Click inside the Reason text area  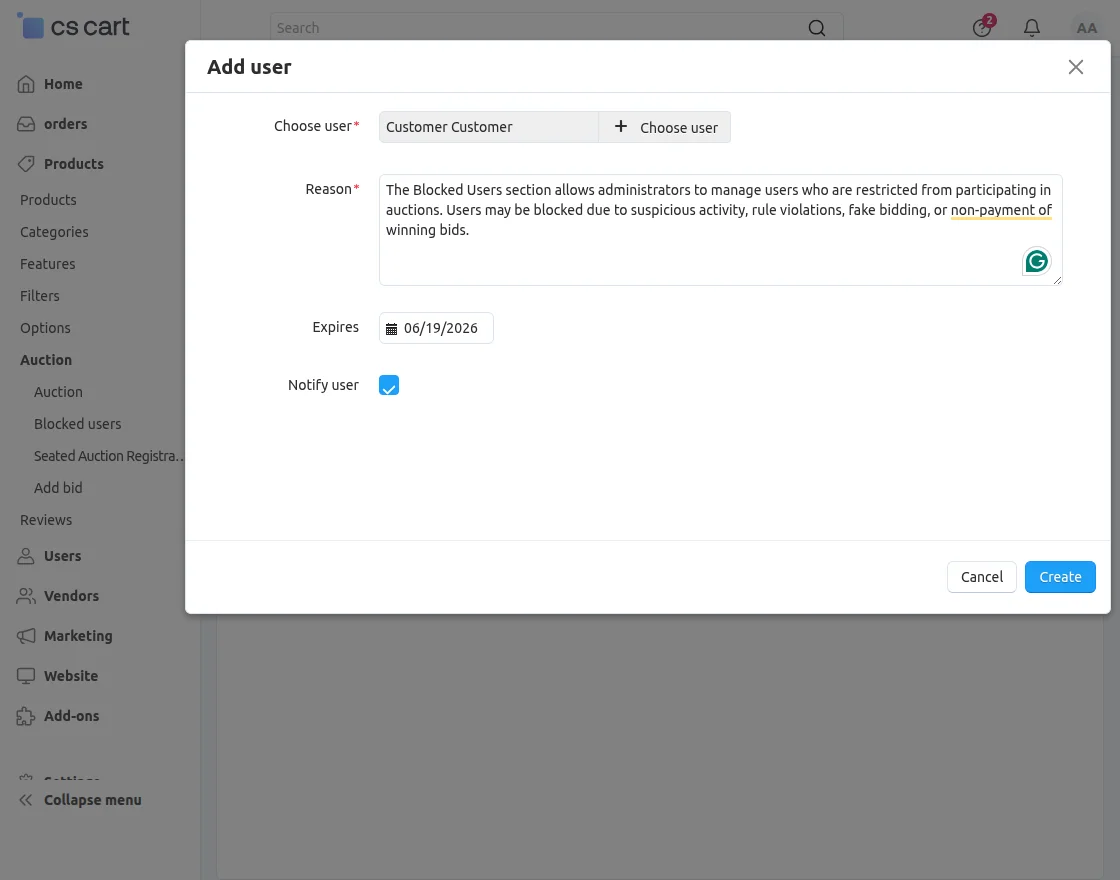pos(721,230)
